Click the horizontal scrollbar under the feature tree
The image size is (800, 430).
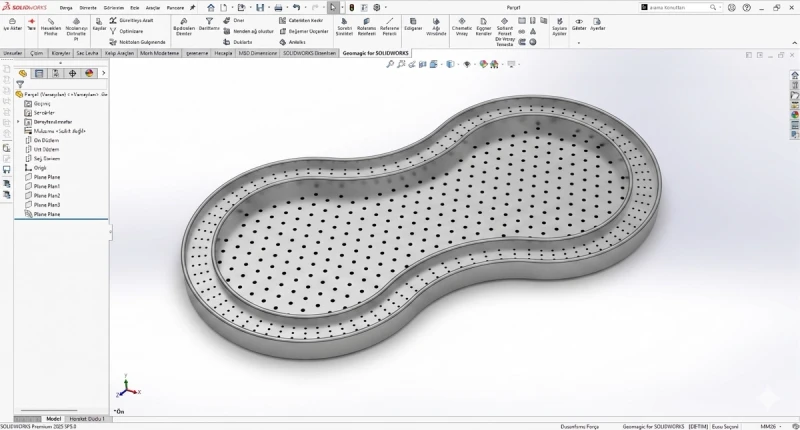49,410
